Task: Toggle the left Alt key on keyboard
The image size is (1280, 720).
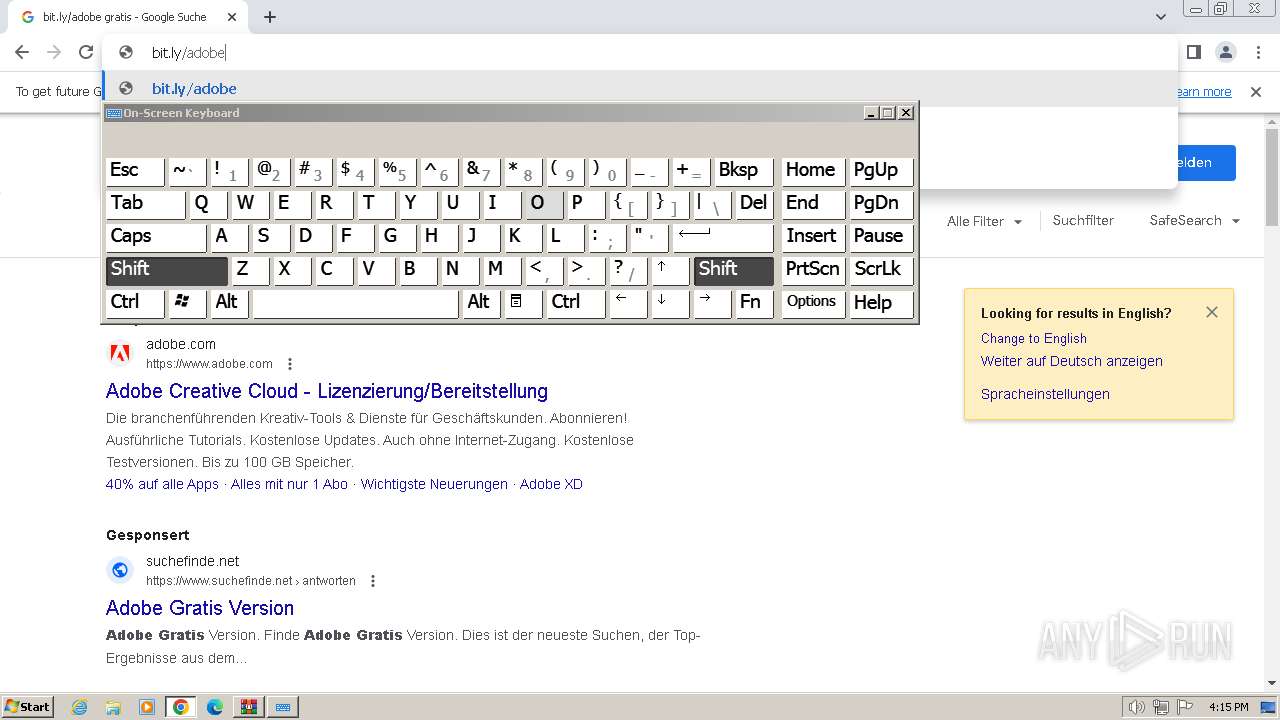Action: 229,303
